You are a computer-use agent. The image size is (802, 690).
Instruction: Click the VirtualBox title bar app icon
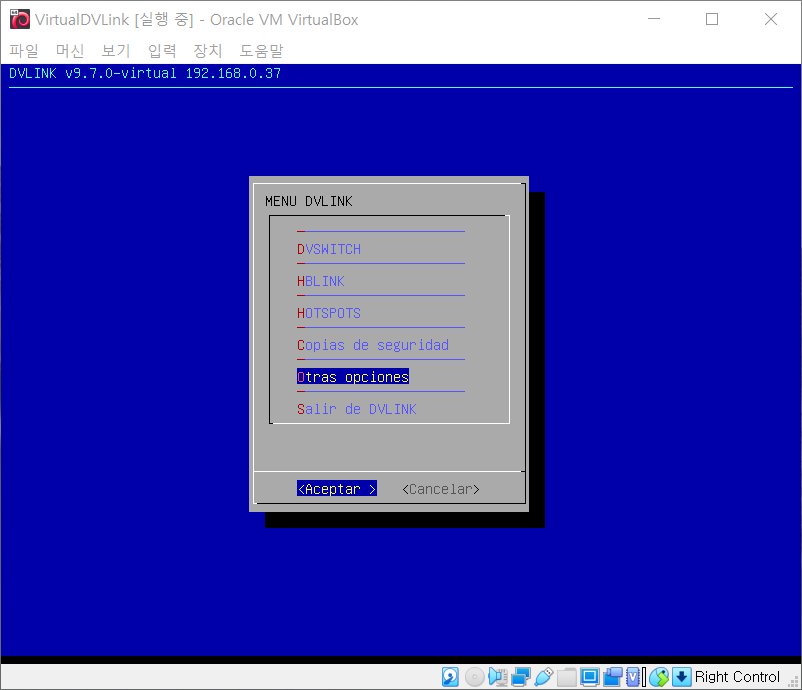coord(20,19)
